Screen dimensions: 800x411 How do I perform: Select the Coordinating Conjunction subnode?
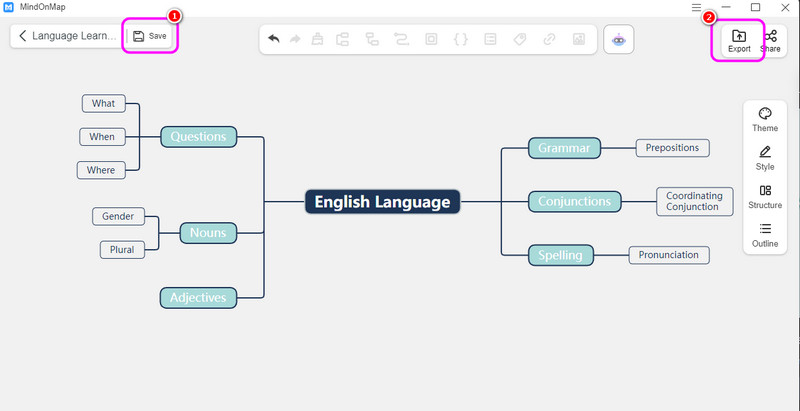click(x=694, y=201)
